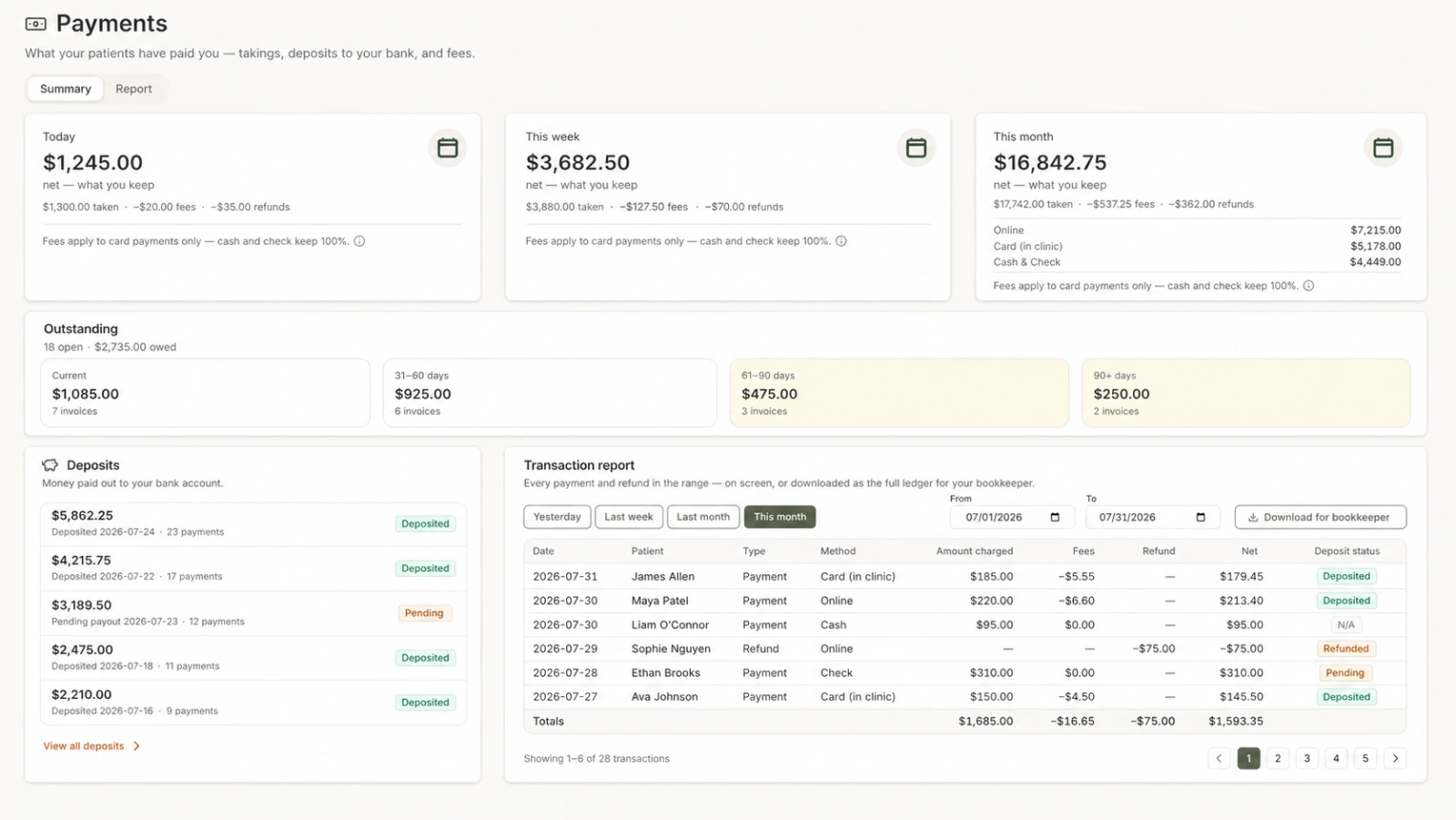Click the Pending badge on $3,189.50 deposit
This screenshot has width=1456, height=820.
(x=424, y=613)
